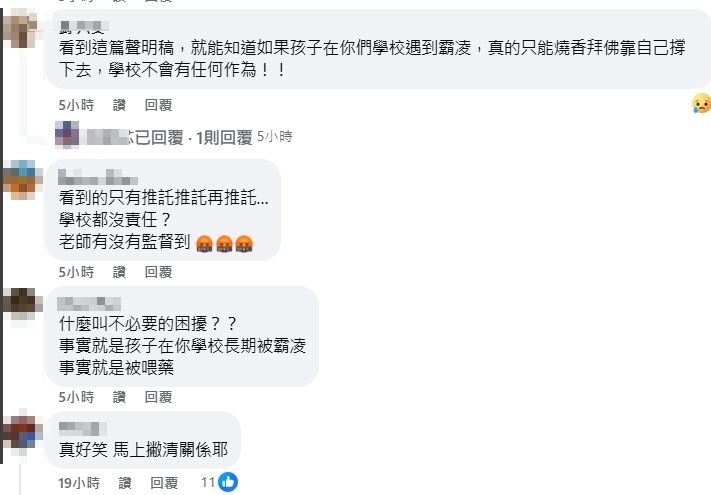
Task: Click the crying emoji reaction on first comment
Action: [x=701, y=104]
